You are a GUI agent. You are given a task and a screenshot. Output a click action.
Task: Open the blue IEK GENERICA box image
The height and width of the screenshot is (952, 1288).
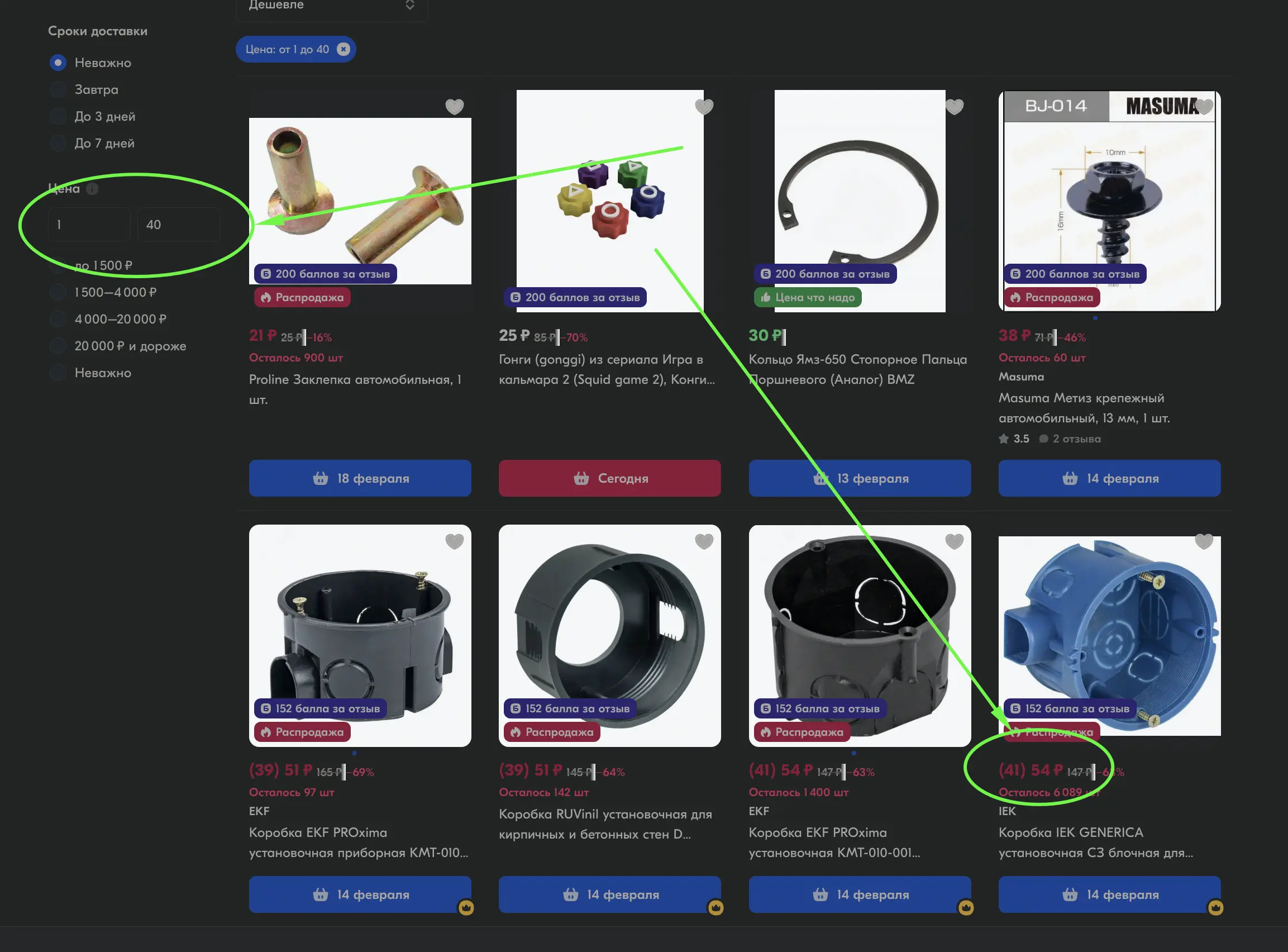1109,636
